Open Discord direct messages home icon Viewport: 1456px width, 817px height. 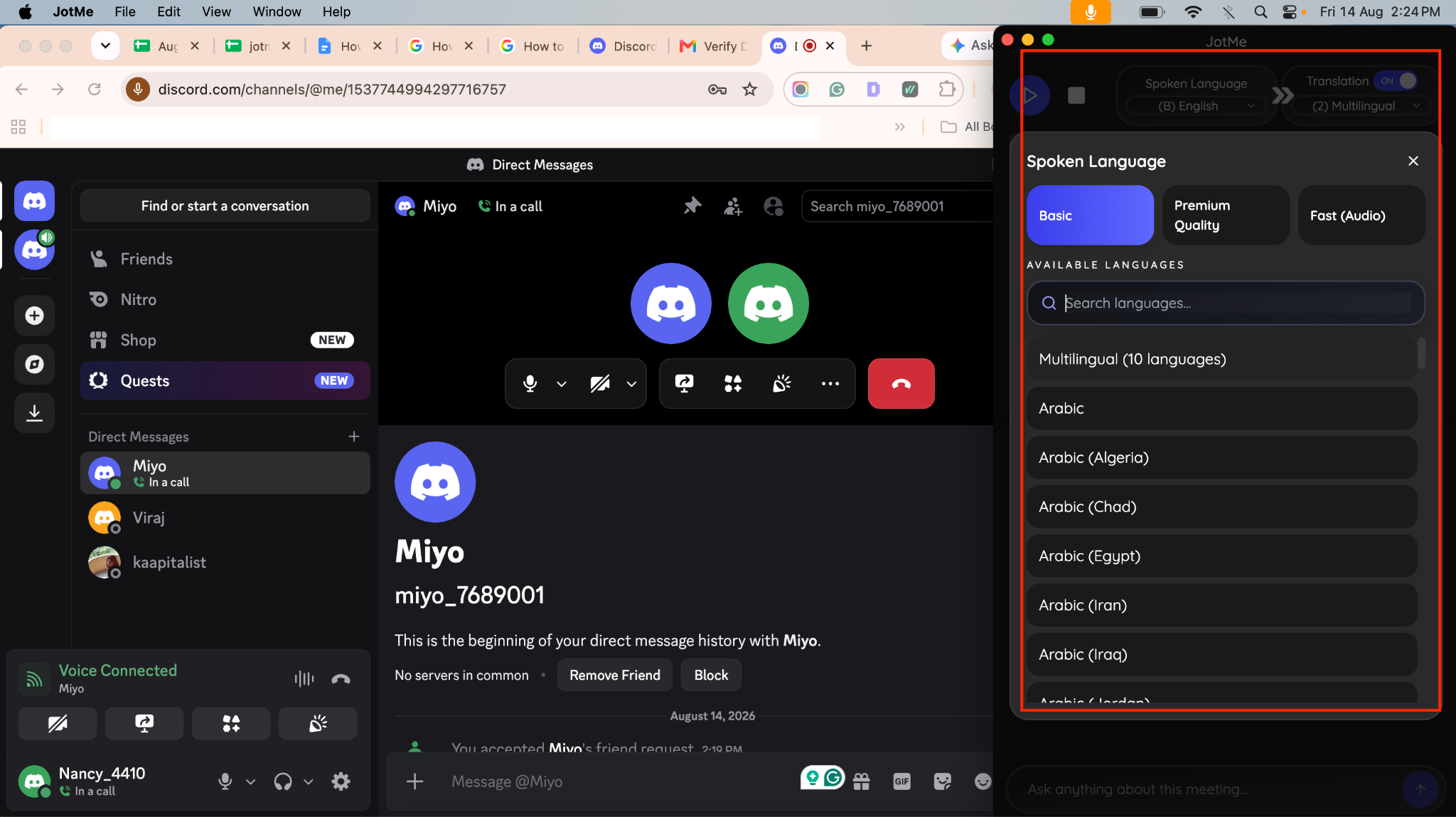tap(34, 201)
